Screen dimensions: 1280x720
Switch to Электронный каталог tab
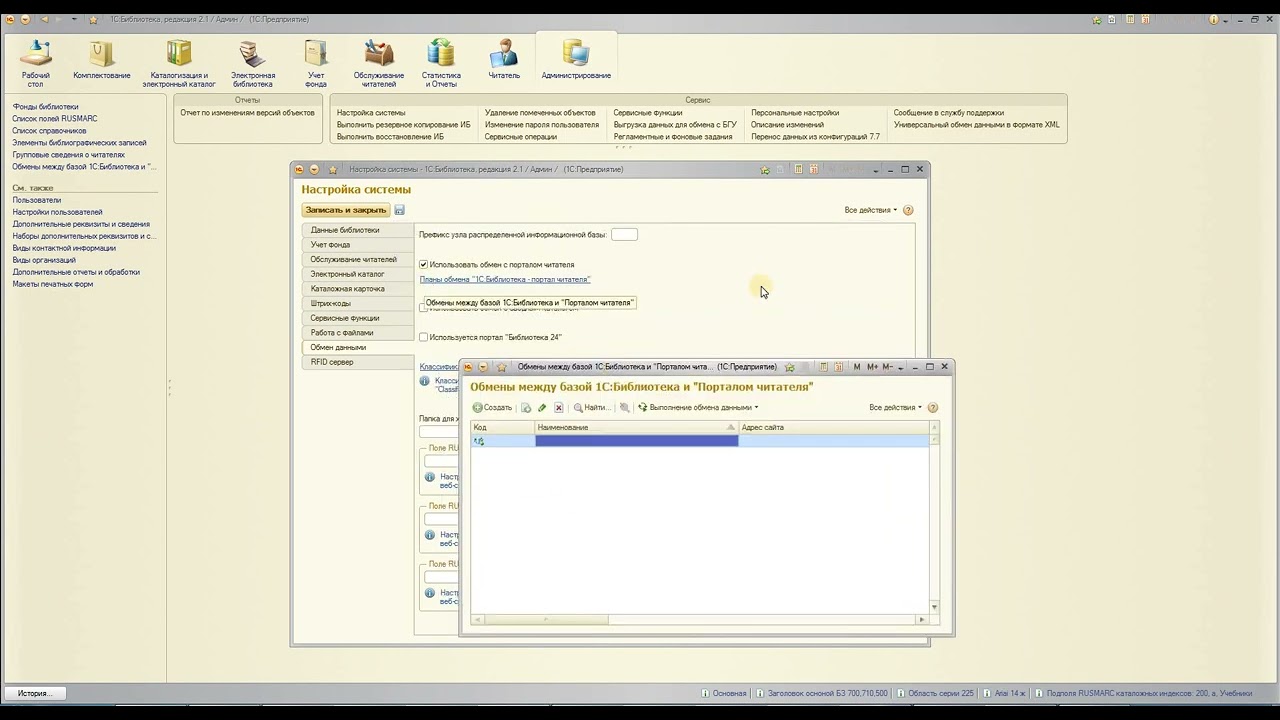(358, 274)
